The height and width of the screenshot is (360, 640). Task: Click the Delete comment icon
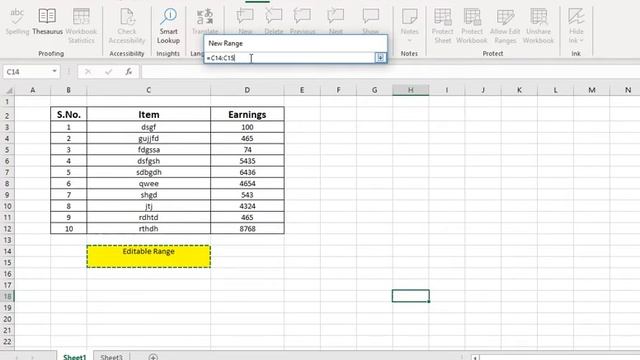click(x=273, y=17)
